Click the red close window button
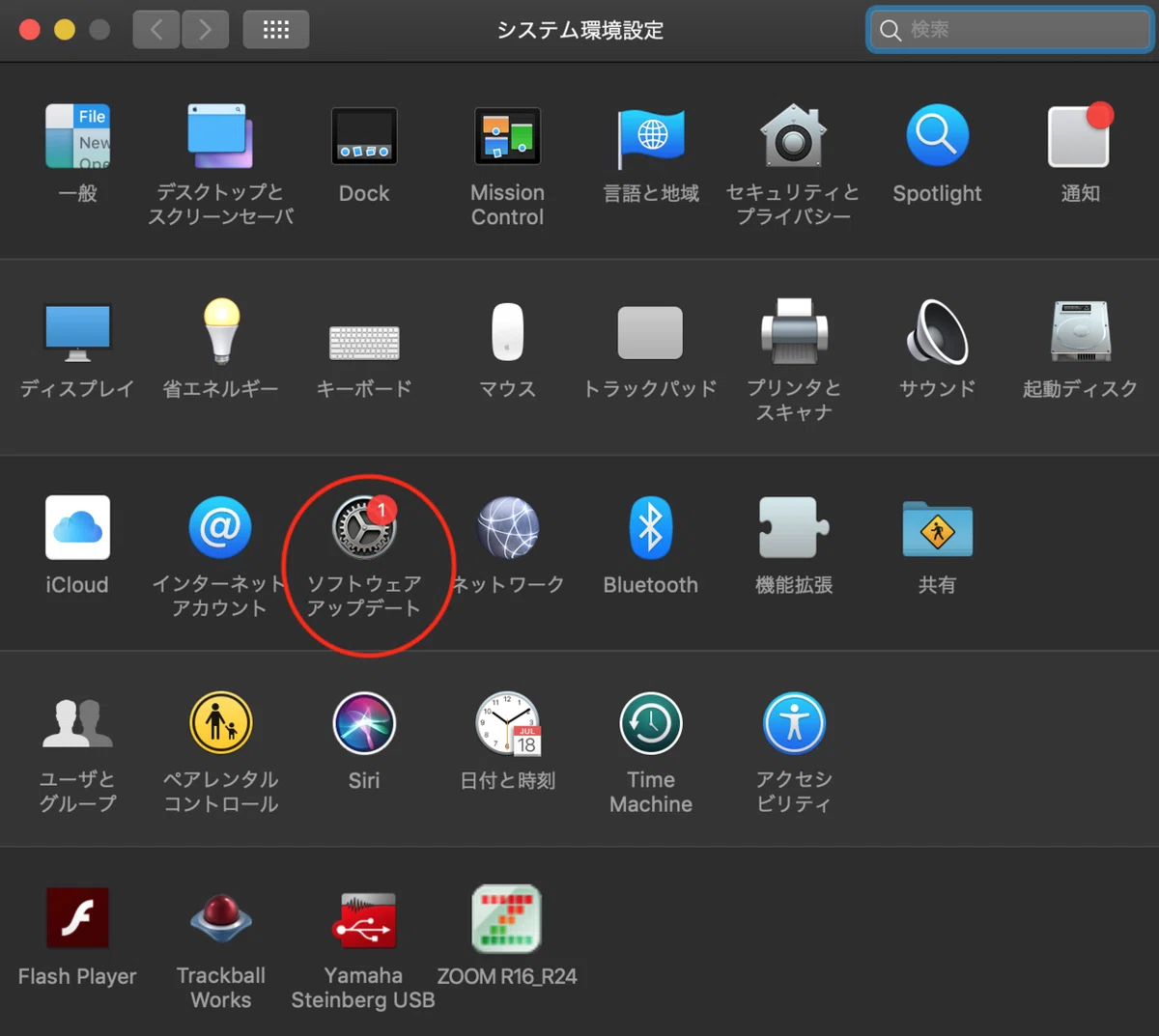 pyautogui.click(x=30, y=30)
